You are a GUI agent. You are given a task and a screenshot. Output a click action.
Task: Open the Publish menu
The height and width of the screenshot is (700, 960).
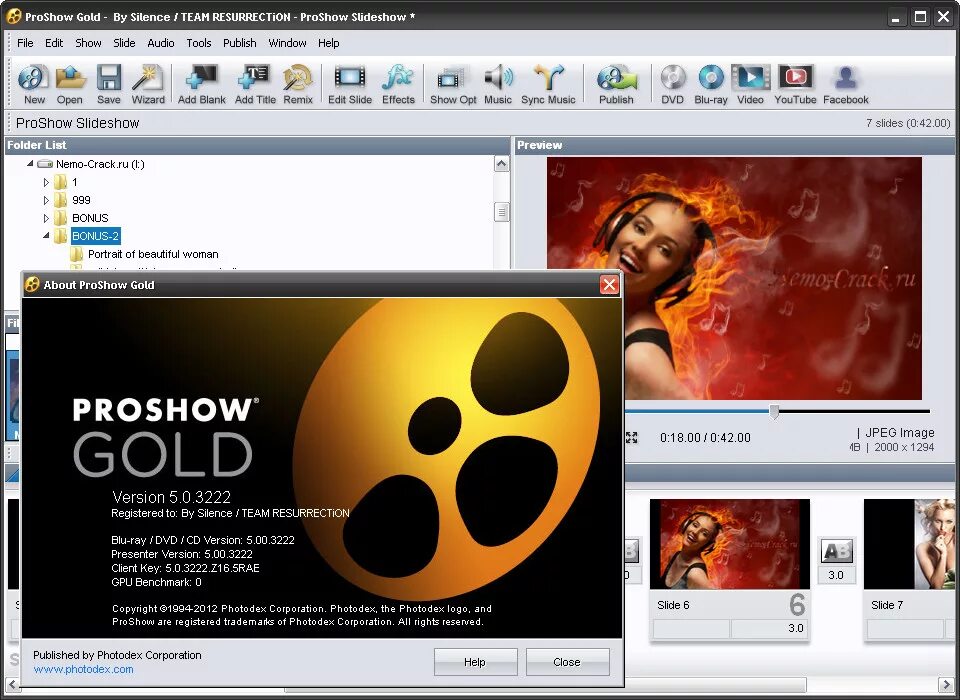(x=239, y=43)
